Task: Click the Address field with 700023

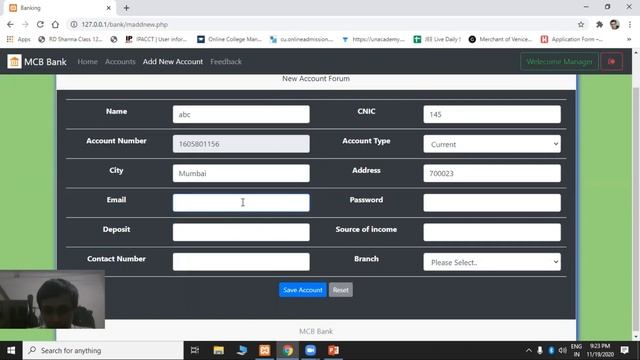Action: coord(492,173)
